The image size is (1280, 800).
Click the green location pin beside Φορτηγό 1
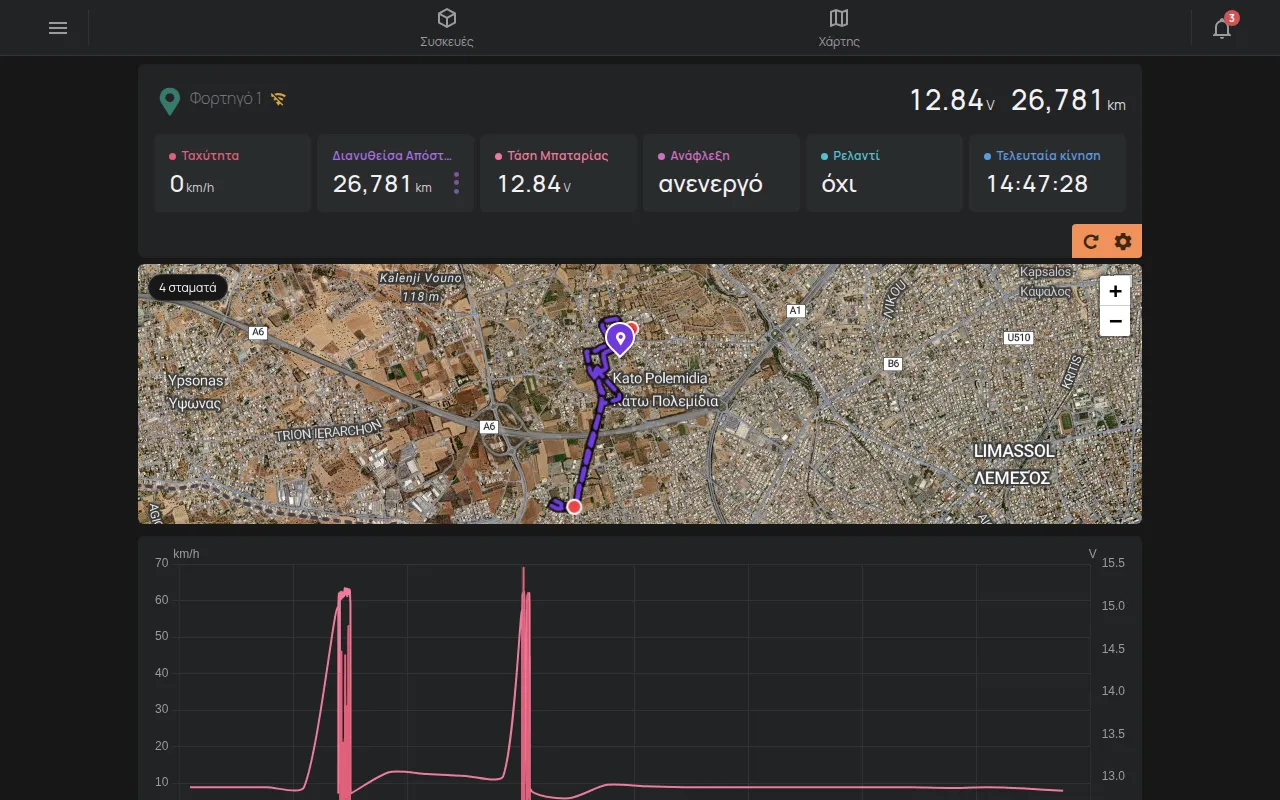point(170,100)
